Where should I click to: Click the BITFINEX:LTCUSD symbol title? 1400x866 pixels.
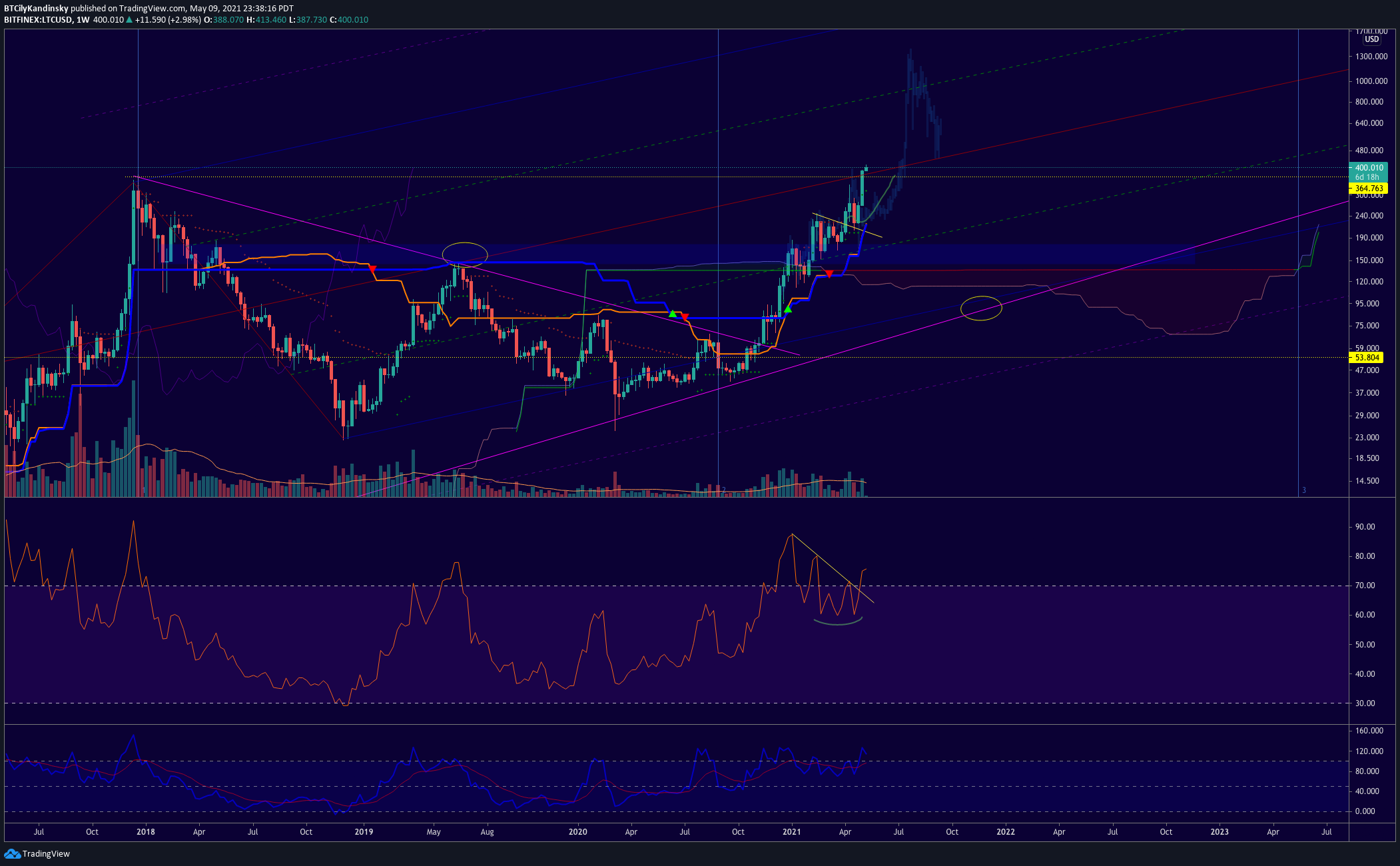point(38,20)
